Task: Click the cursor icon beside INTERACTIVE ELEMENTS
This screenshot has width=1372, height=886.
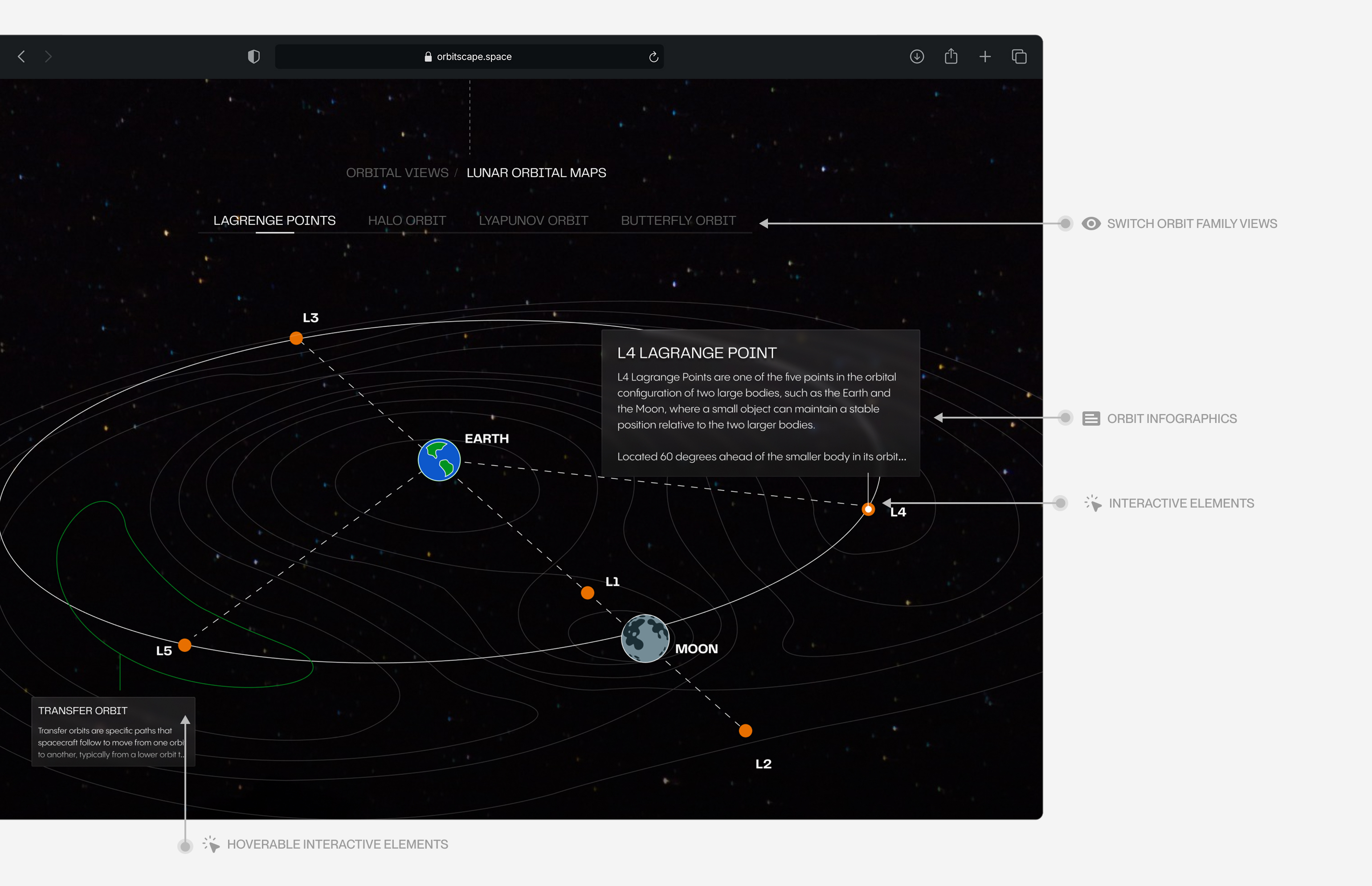Action: [1092, 503]
